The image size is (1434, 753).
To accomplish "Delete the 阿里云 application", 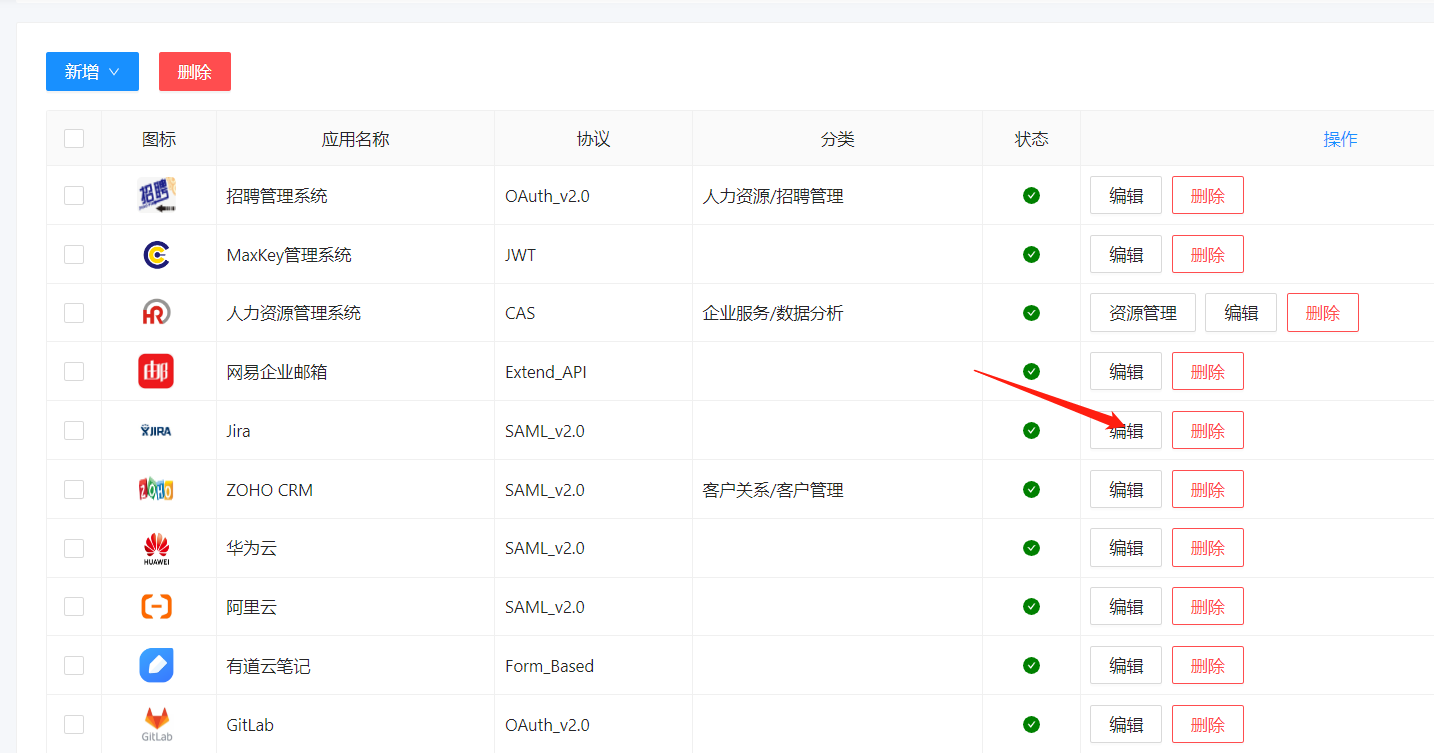I will tap(1208, 606).
